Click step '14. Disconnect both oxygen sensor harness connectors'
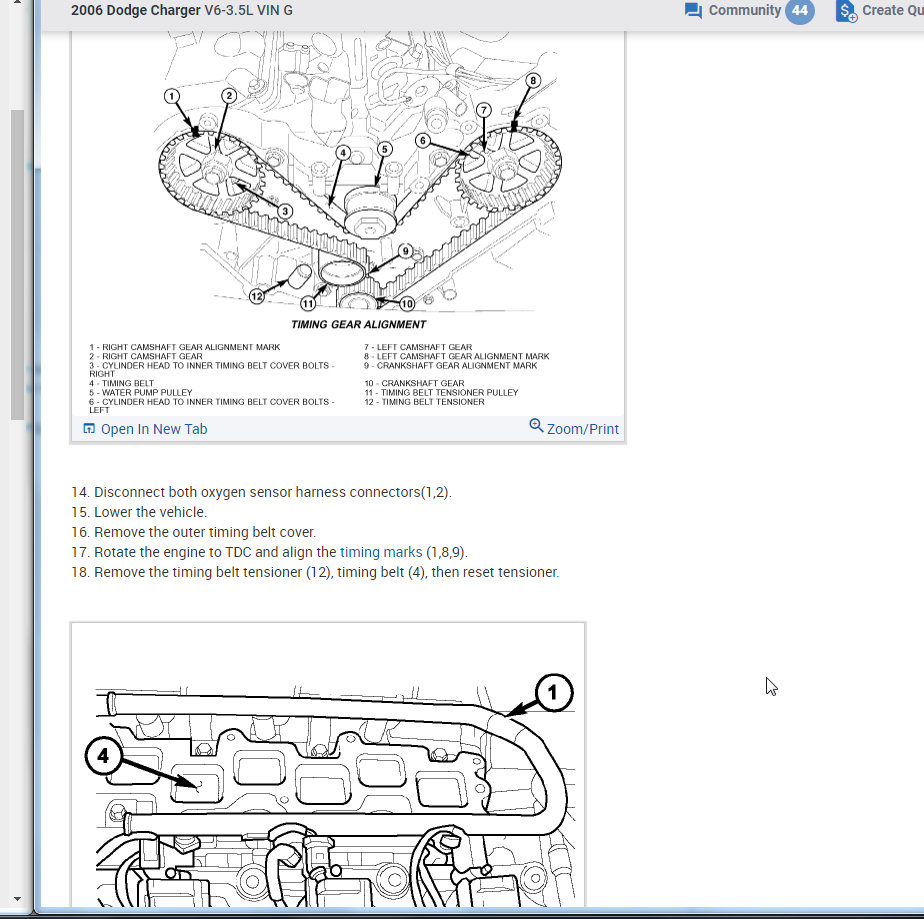The height and width of the screenshot is (919, 924). point(262,492)
